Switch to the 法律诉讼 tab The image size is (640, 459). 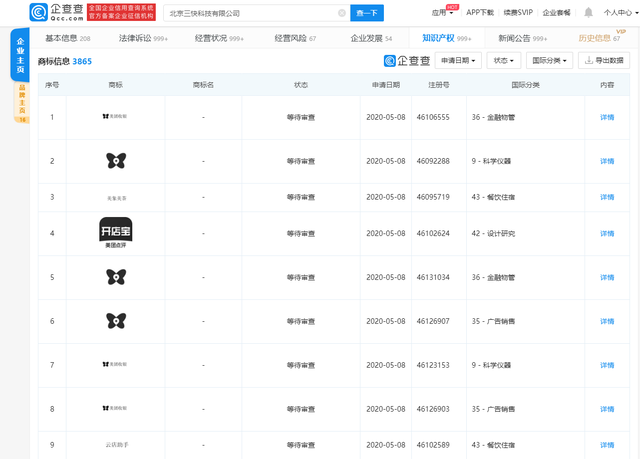(x=143, y=38)
